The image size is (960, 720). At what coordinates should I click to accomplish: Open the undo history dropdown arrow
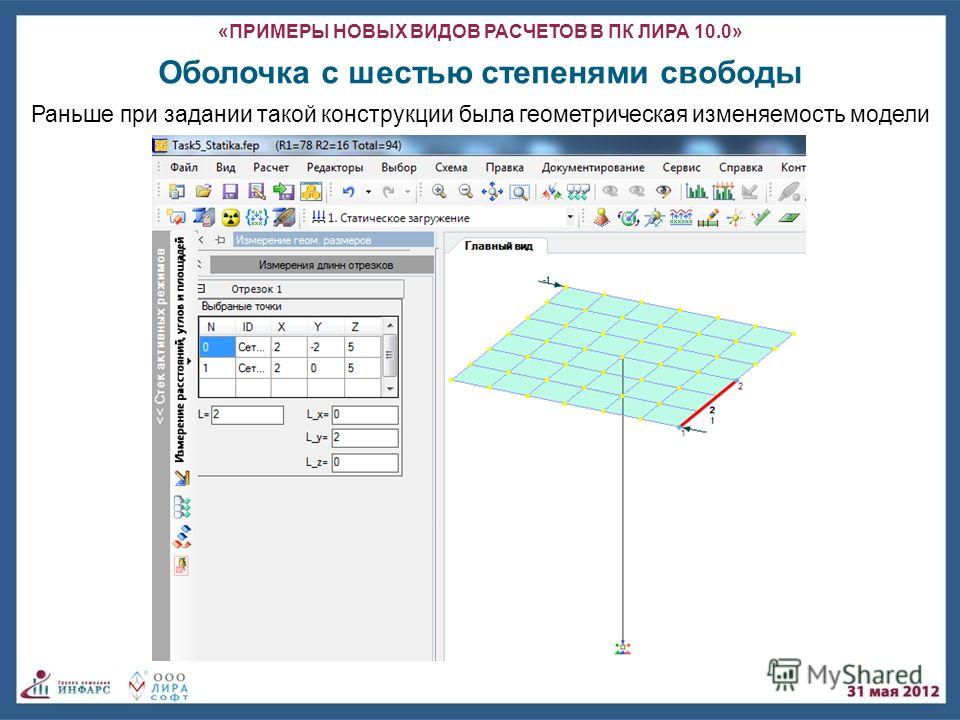(x=369, y=192)
